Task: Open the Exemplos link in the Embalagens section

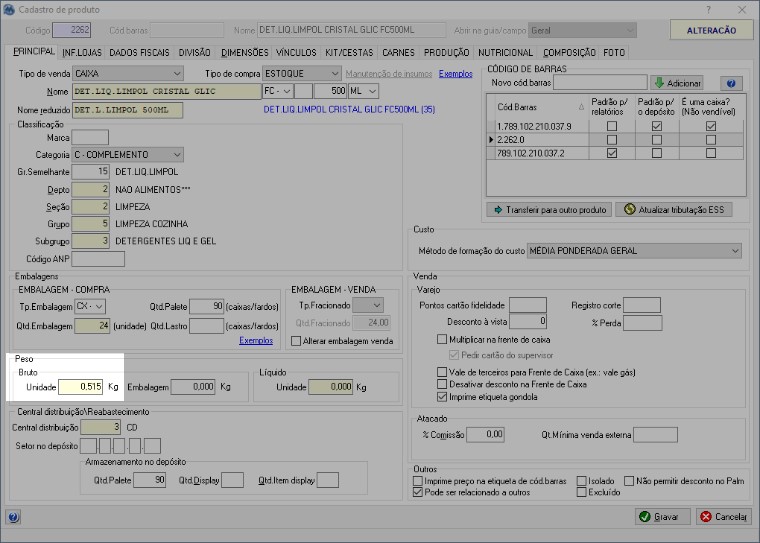Action: pos(256,340)
